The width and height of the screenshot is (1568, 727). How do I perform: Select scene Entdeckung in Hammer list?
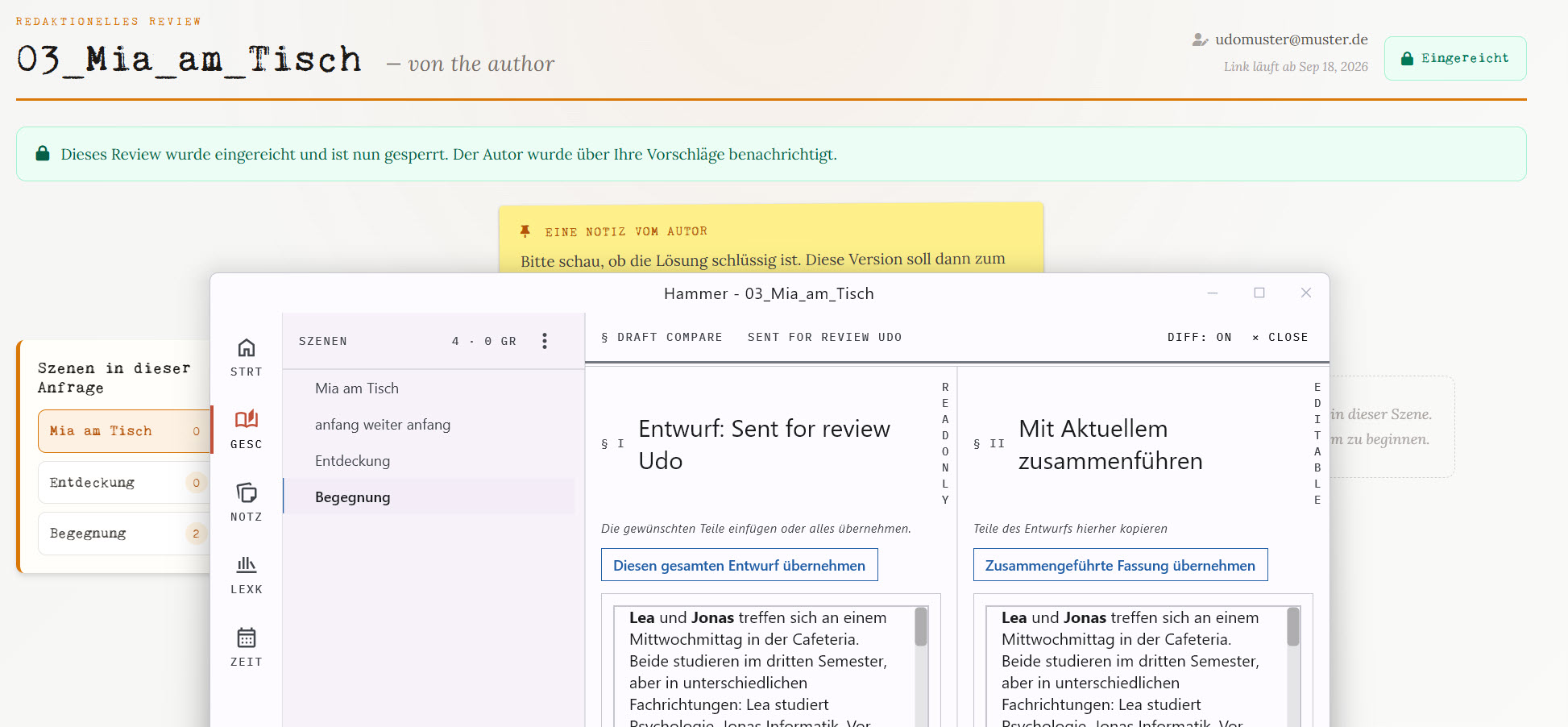pyautogui.click(x=429, y=461)
